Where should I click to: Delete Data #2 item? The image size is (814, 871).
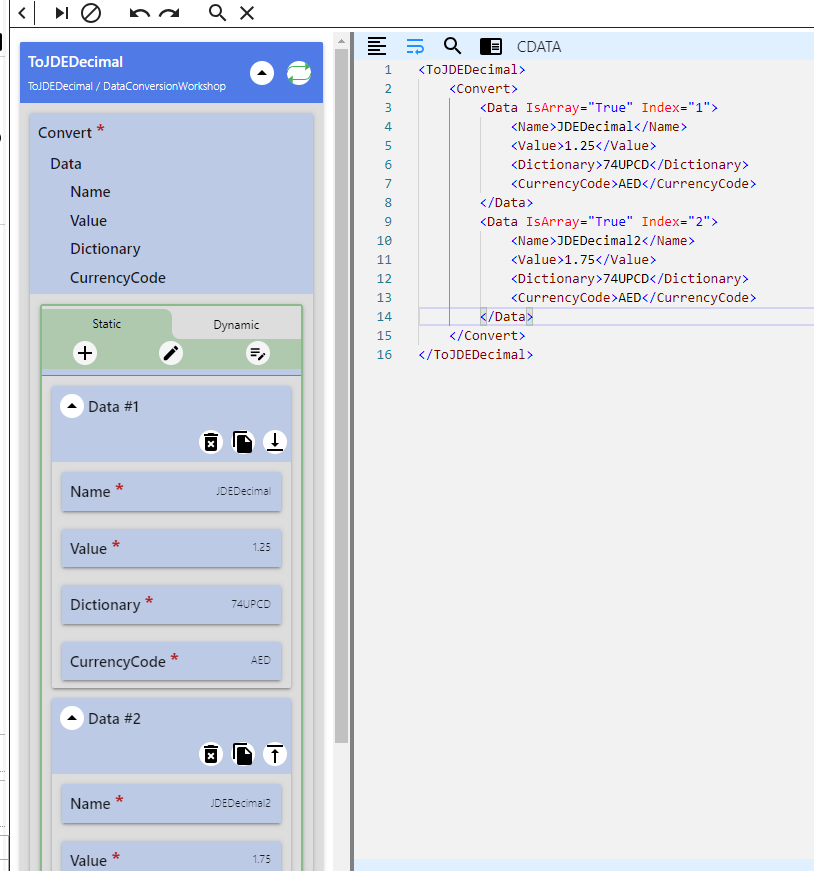tap(211, 755)
